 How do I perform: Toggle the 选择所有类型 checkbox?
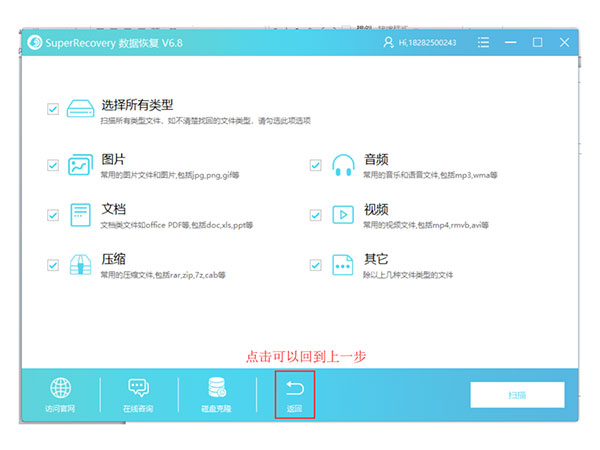pos(53,109)
